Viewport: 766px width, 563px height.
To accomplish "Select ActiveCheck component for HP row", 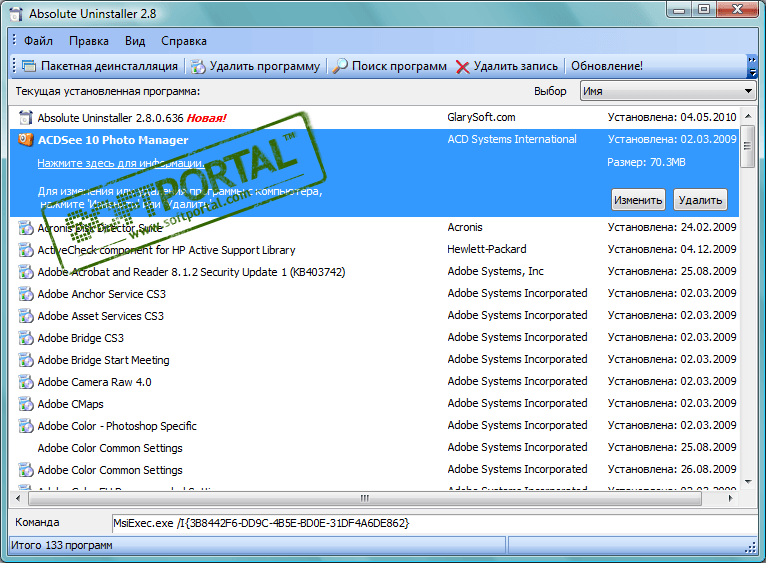I will [374, 250].
